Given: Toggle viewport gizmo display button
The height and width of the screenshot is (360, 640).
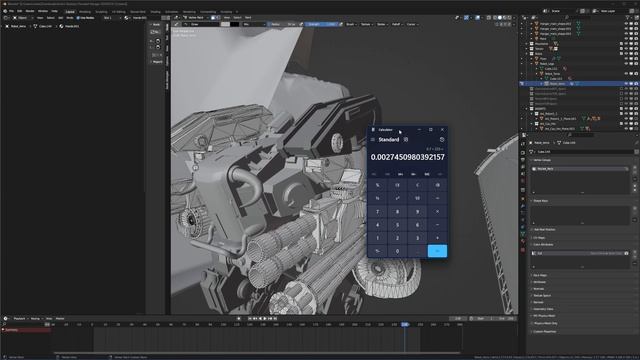Looking at the screenshot, I should click(467, 18).
